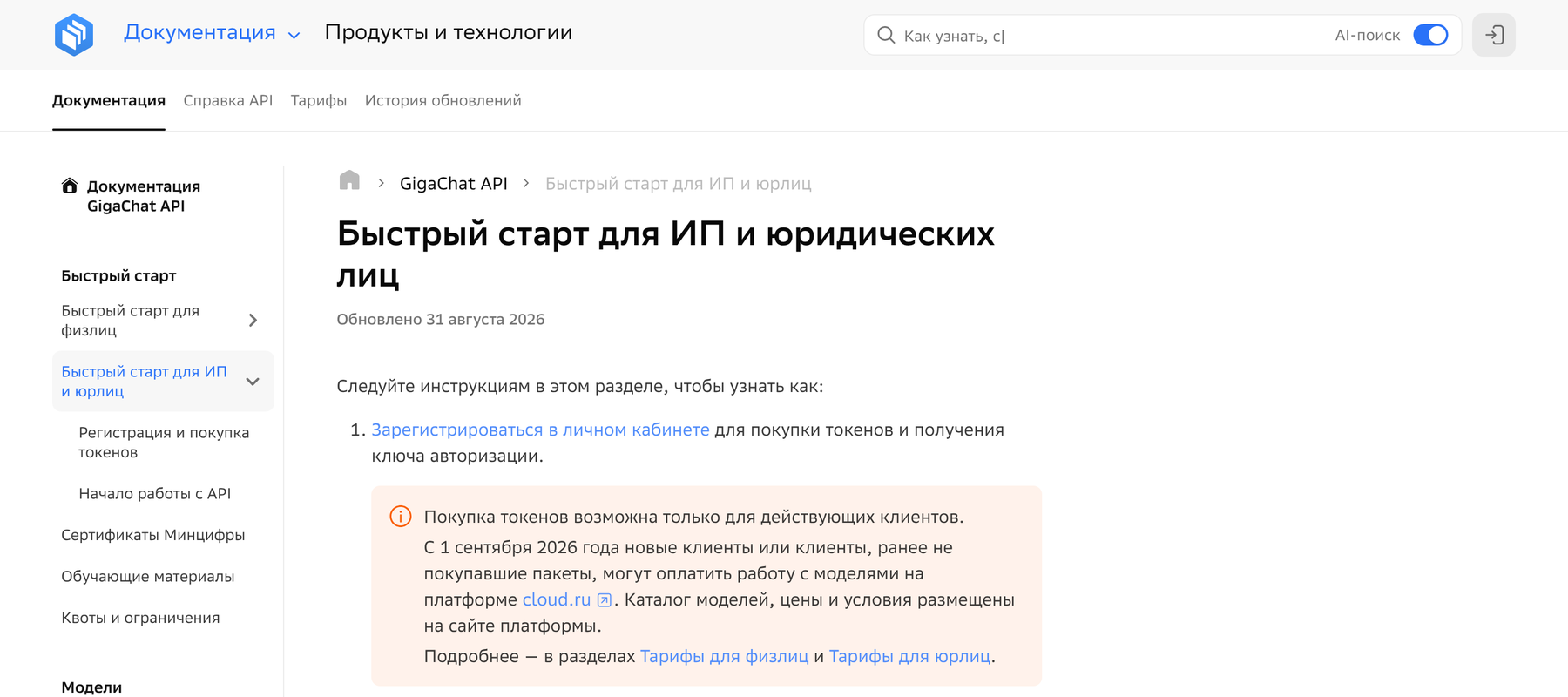The width and height of the screenshot is (1568, 697).
Task: Click the last breadcrumb Быстрый старт для ИП и юрлиц
Action: pyautogui.click(x=679, y=184)
